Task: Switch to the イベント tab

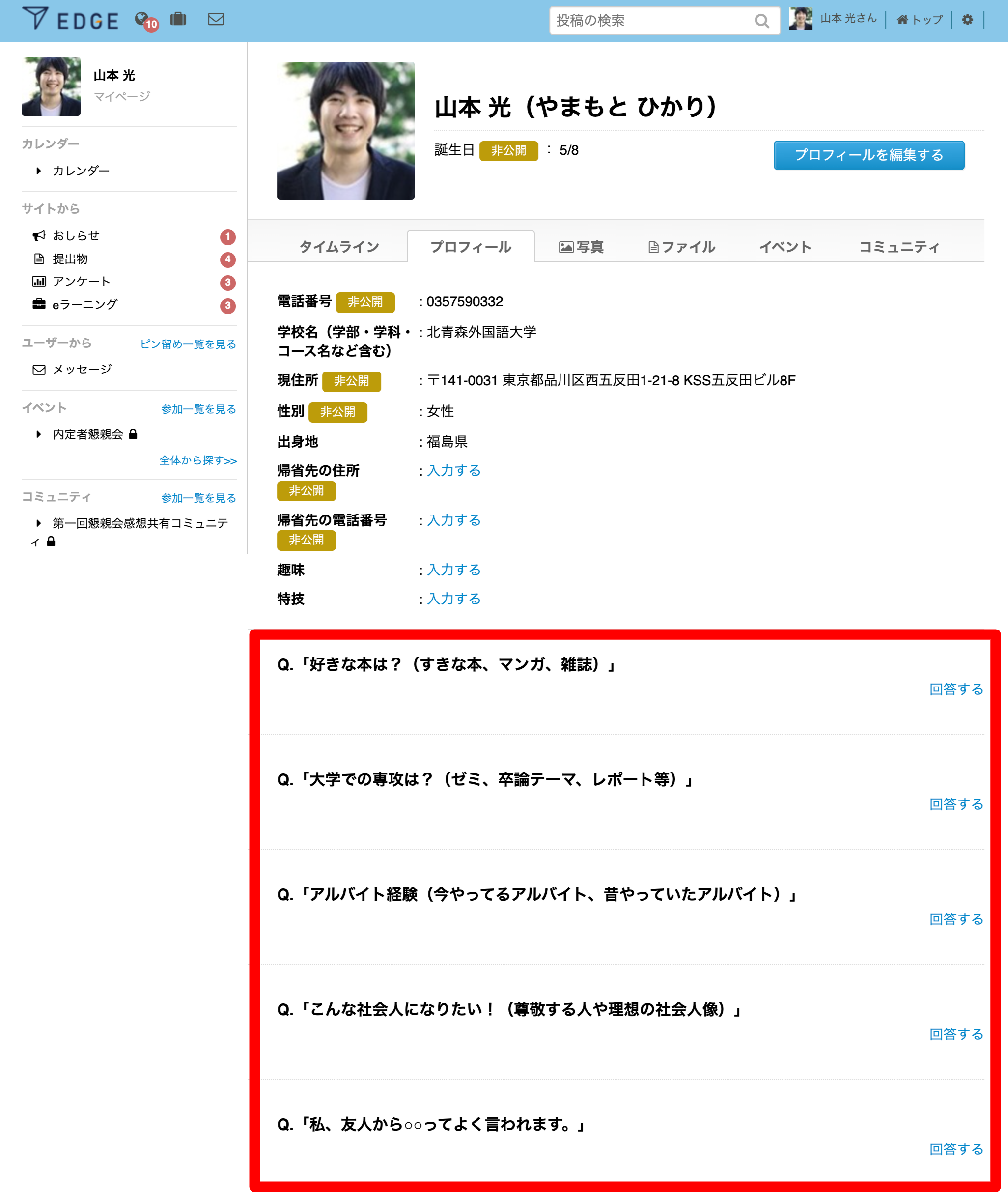Action: pyautogui.click(x=785, y=247)
